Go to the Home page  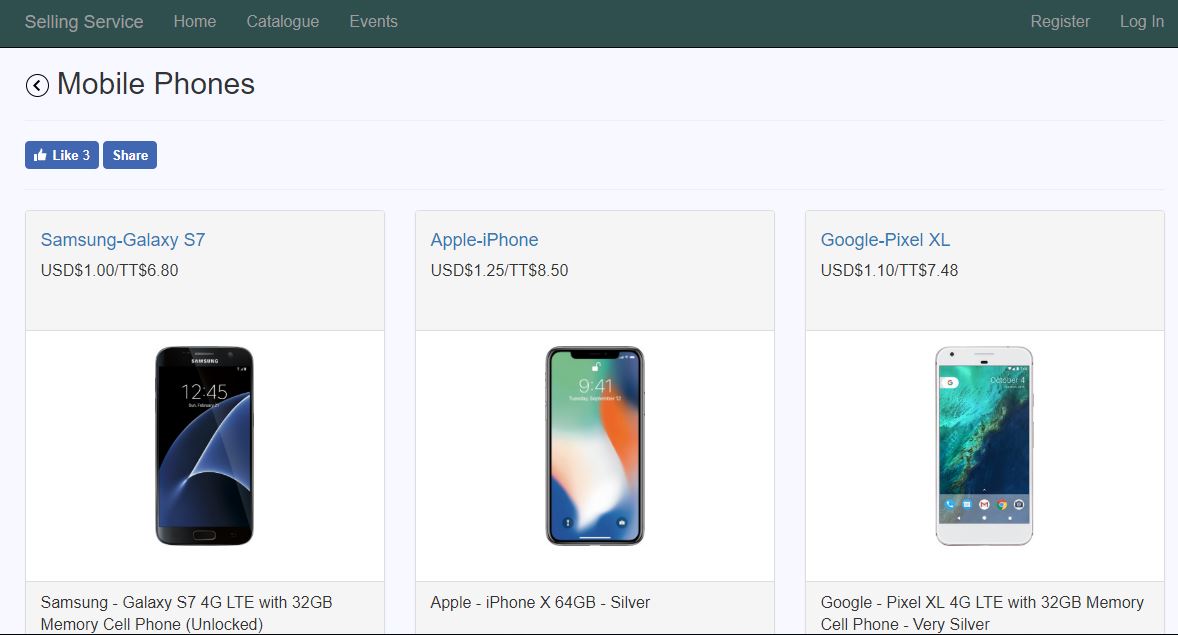pos(195,22)
